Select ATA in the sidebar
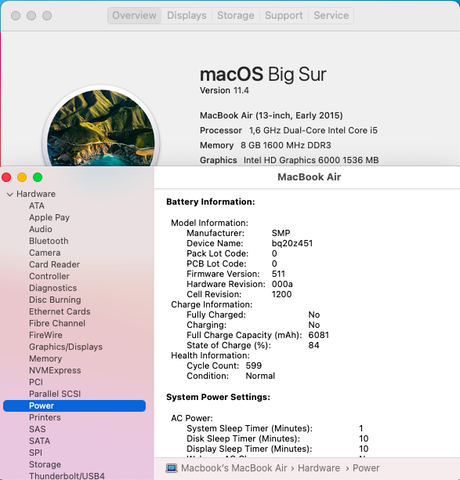Screen dimensions: 460x480 pos(37,206)
